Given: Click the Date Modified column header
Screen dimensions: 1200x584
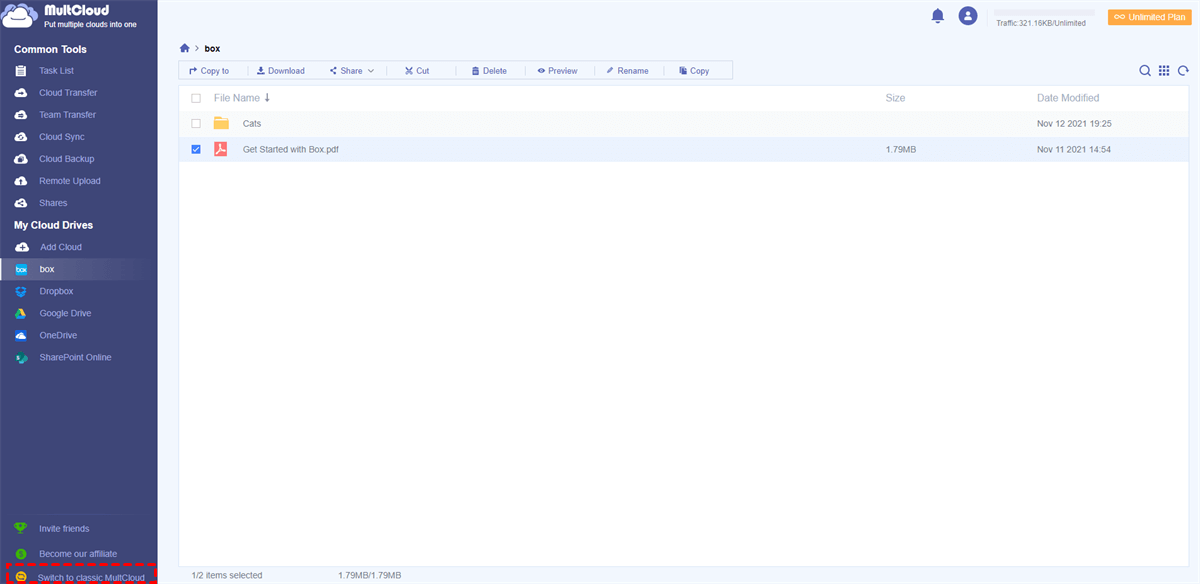Looking at the screenshot, I should coord(1068,98).
